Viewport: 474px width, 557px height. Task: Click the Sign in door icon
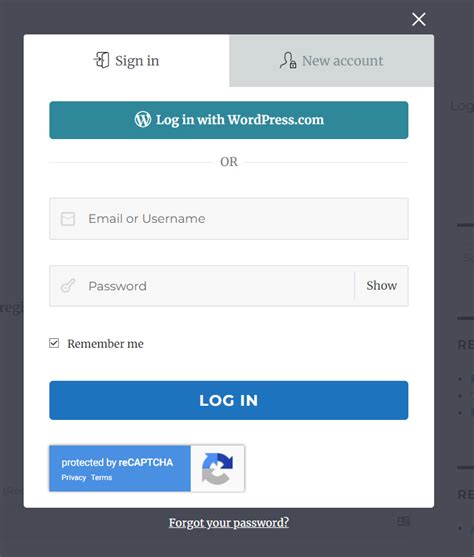pos(102,60)
